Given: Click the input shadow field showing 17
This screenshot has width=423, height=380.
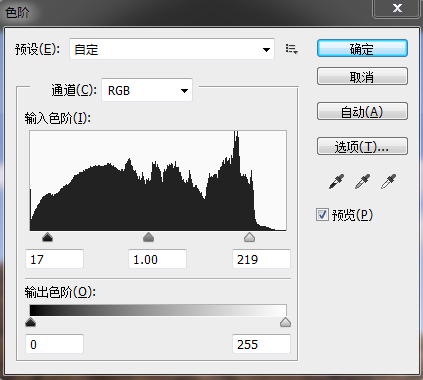Looking at the screenshot, I should tap(55, 259).
